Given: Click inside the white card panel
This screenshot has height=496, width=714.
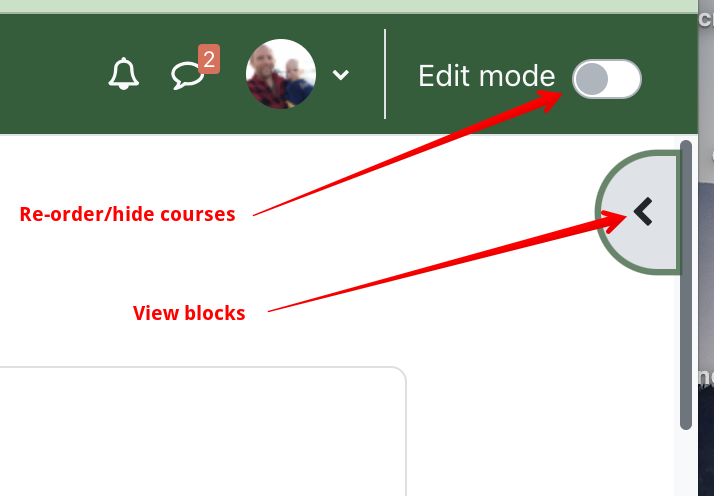Looking at the screenshot, I should pos(203,431).
